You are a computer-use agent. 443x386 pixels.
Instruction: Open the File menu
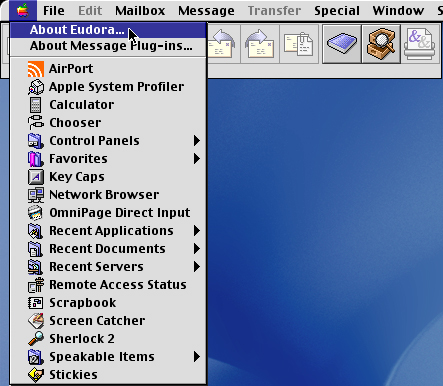click(54, 11)
